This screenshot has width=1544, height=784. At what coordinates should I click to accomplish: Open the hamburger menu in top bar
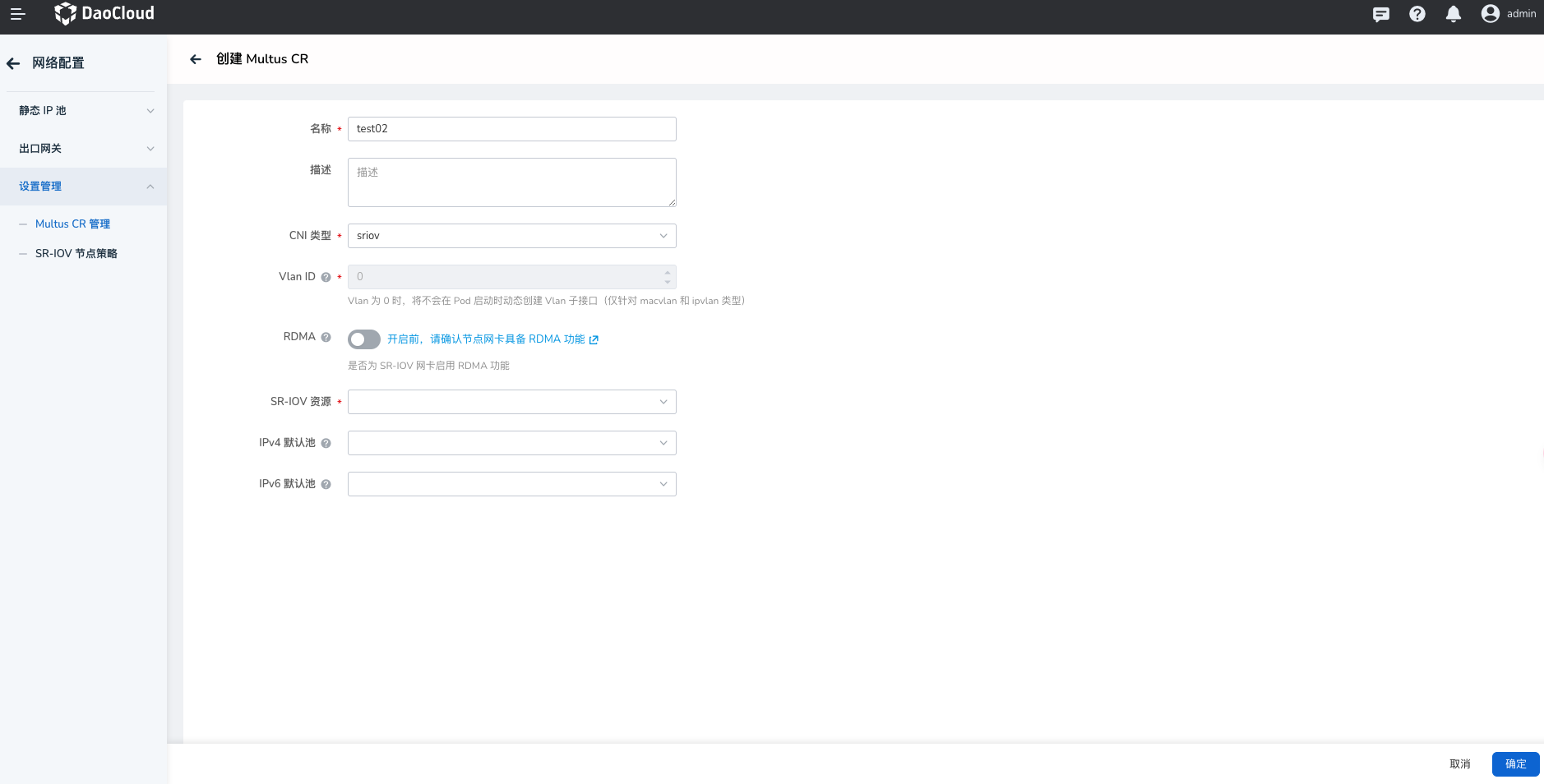(x=17, y=14)
